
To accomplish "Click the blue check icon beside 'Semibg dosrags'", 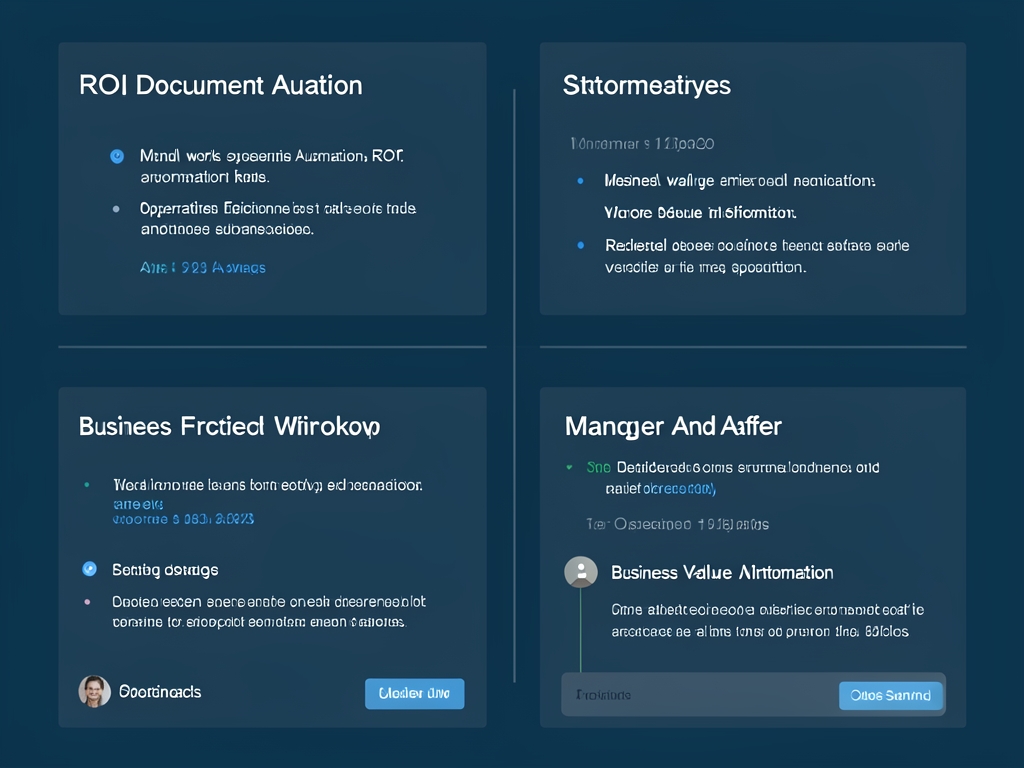I will [89, 569].
